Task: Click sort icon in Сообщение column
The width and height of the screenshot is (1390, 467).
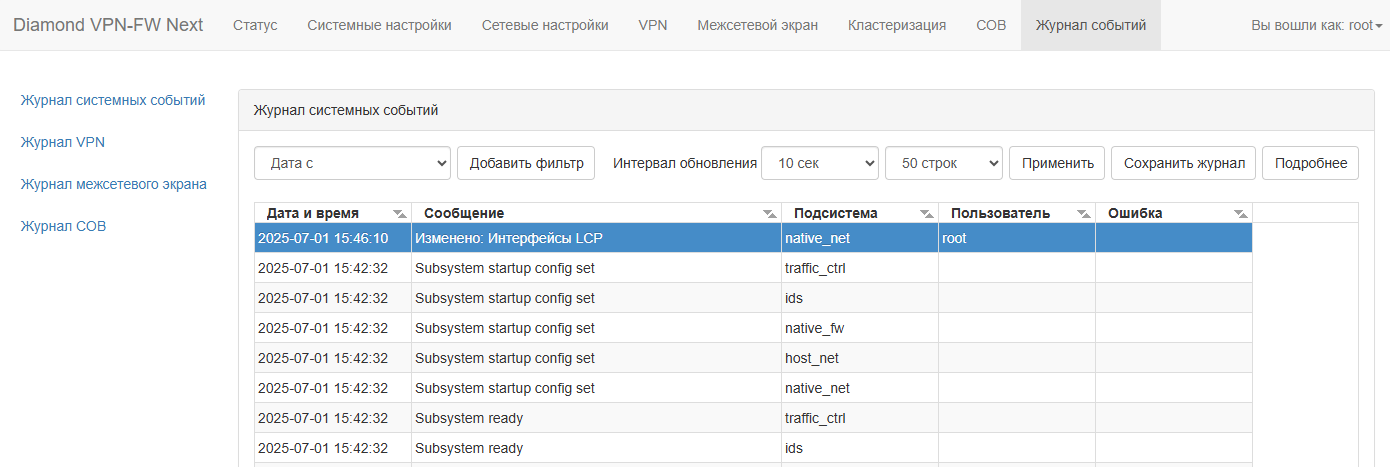Action: pos(769,214)
